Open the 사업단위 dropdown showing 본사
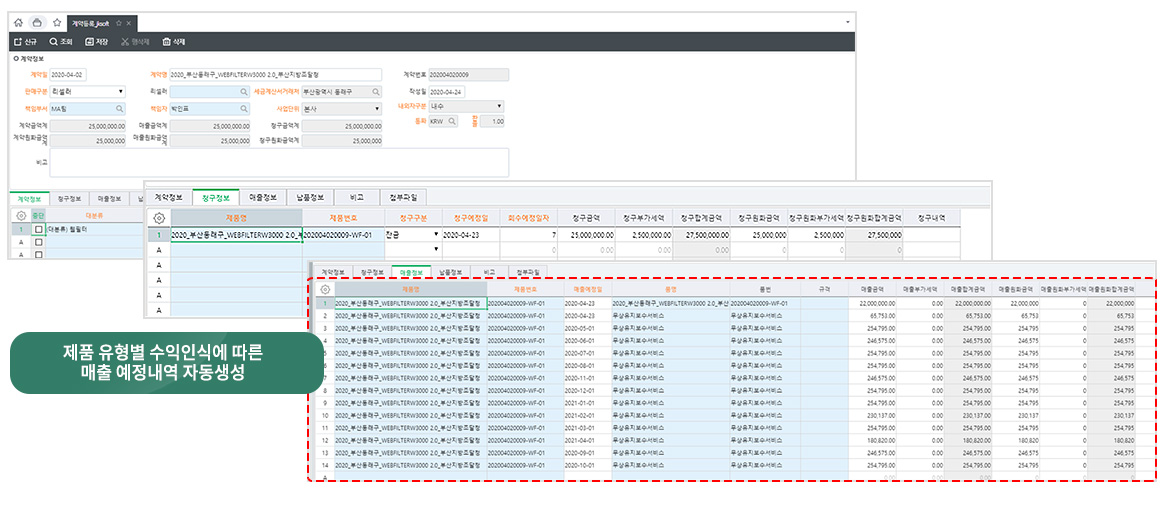Image resolution: width=1167 pixels, height=507 pixels. (x=342, y=109)
